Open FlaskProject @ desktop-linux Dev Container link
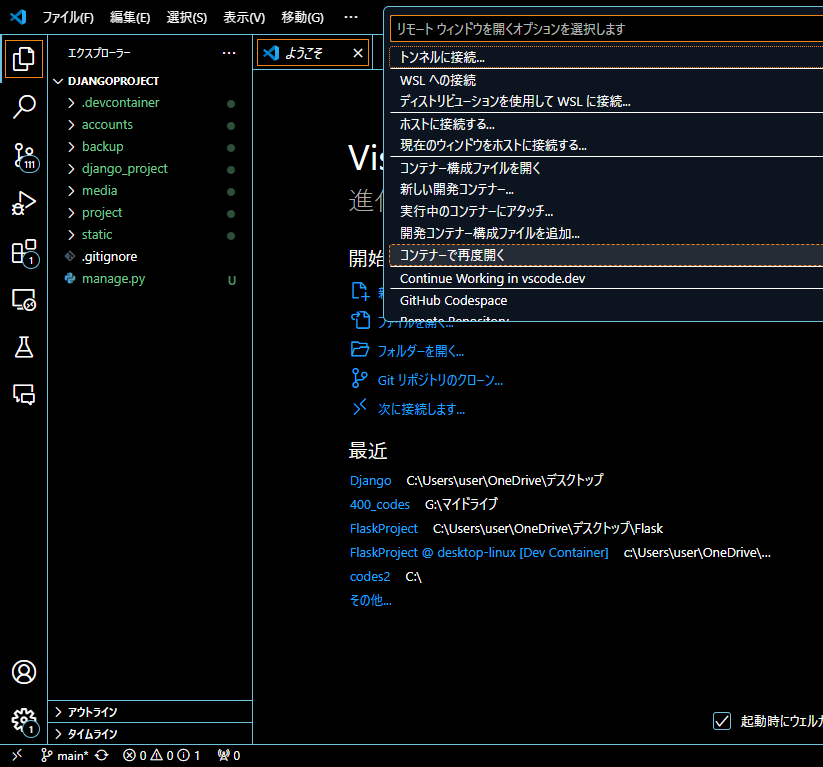Viewport: 823px width, 767px height. (x=479, y=553)
